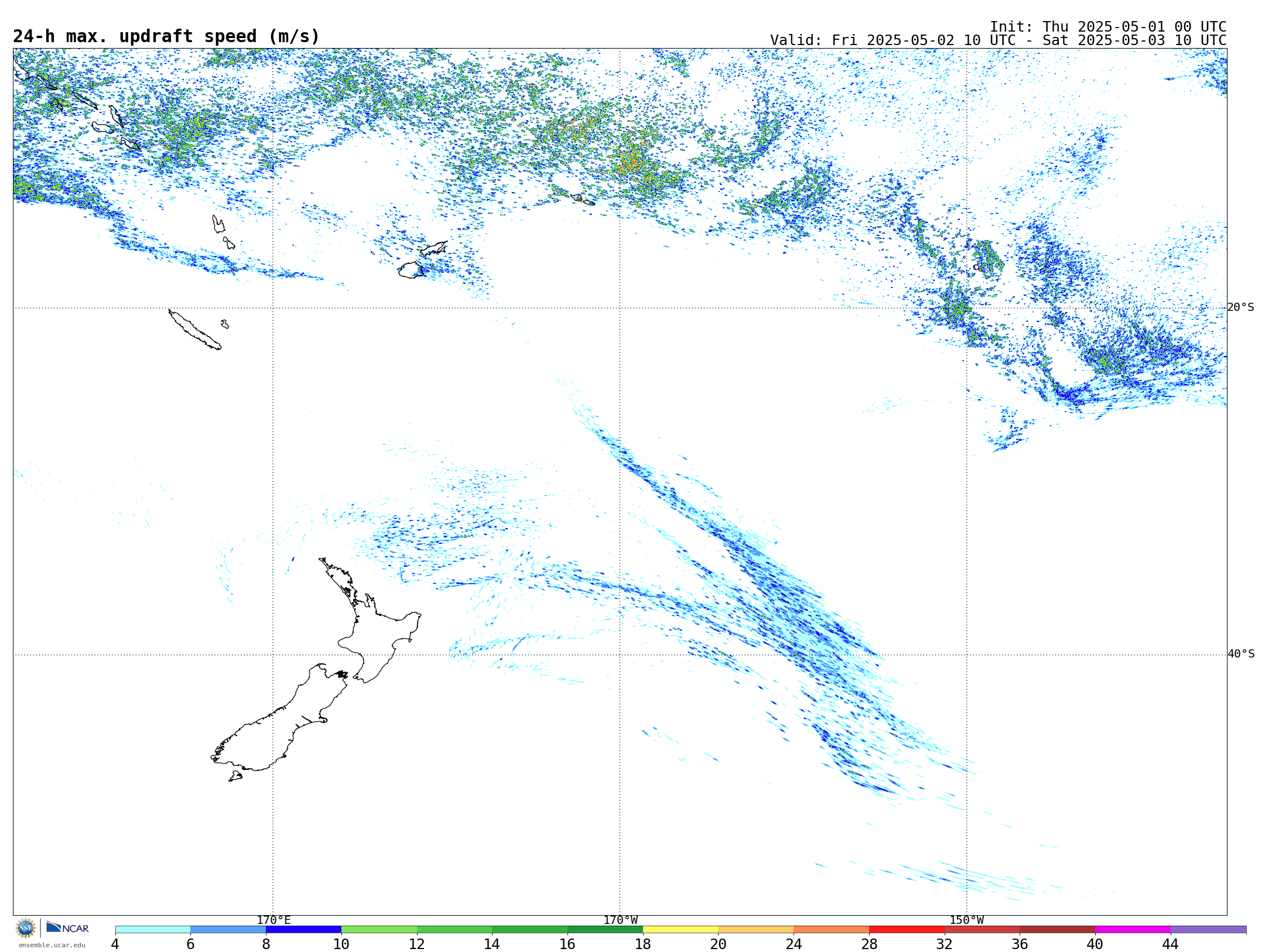
Task: Click the 24-h max. updraft speed title
Action: (x=166, y=36)
